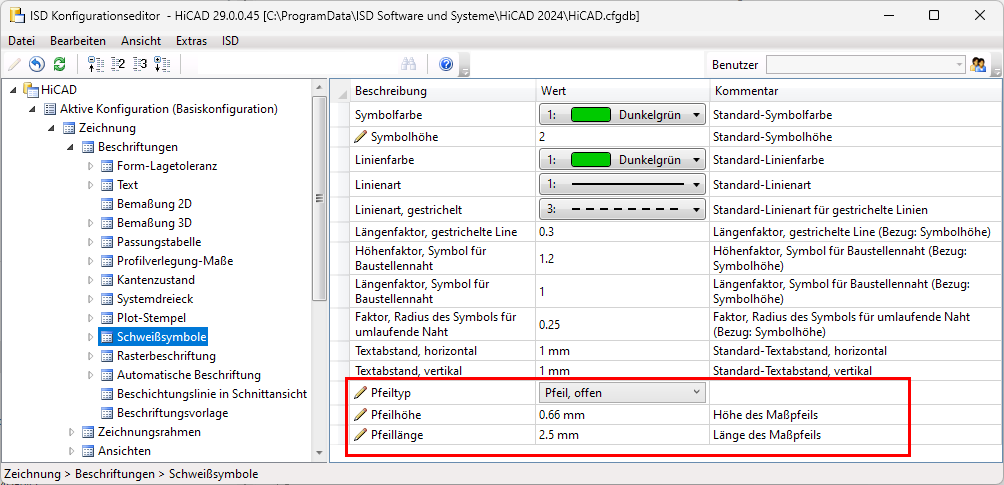Click table icon beside Beschriftungsvorlage

(x=107, y=413)
